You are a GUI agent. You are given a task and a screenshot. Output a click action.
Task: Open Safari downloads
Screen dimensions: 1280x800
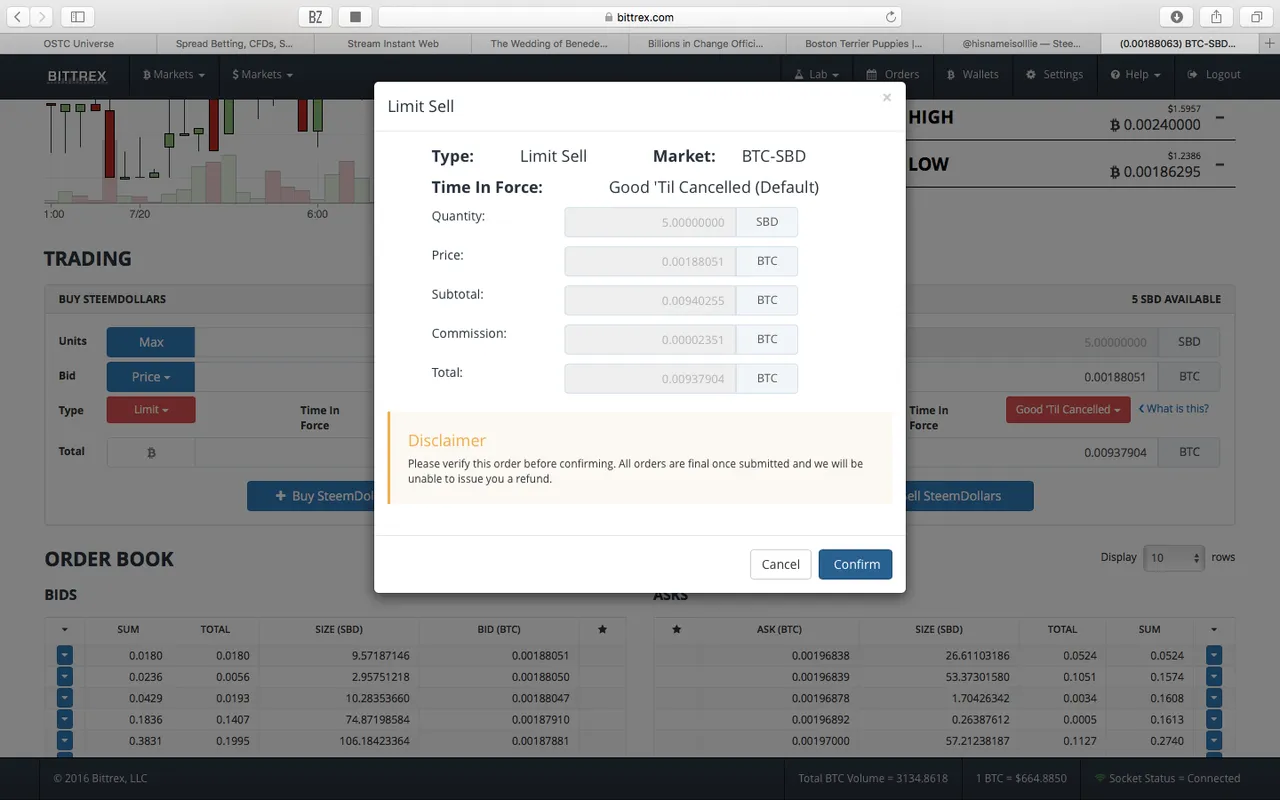(x=1177, y=17)
